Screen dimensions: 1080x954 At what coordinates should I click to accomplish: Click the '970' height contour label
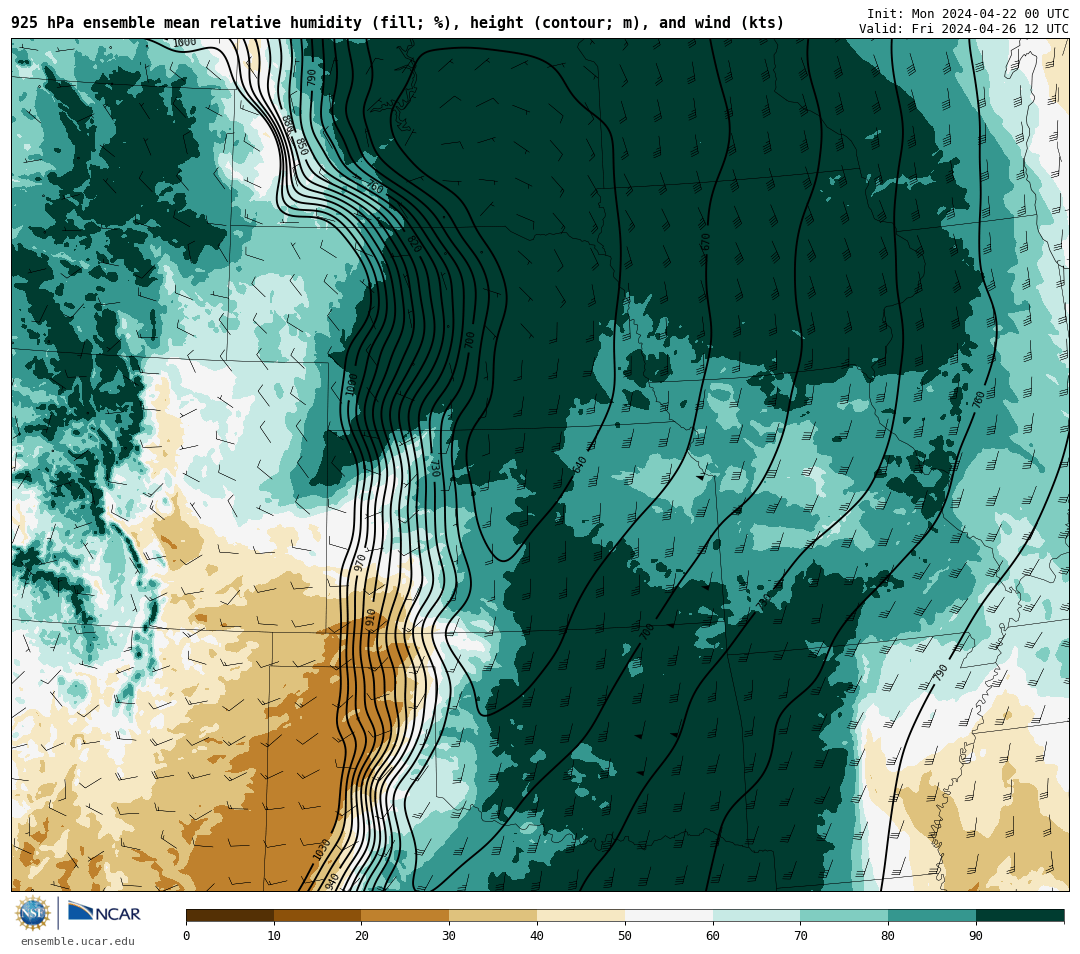coord(360,562)
